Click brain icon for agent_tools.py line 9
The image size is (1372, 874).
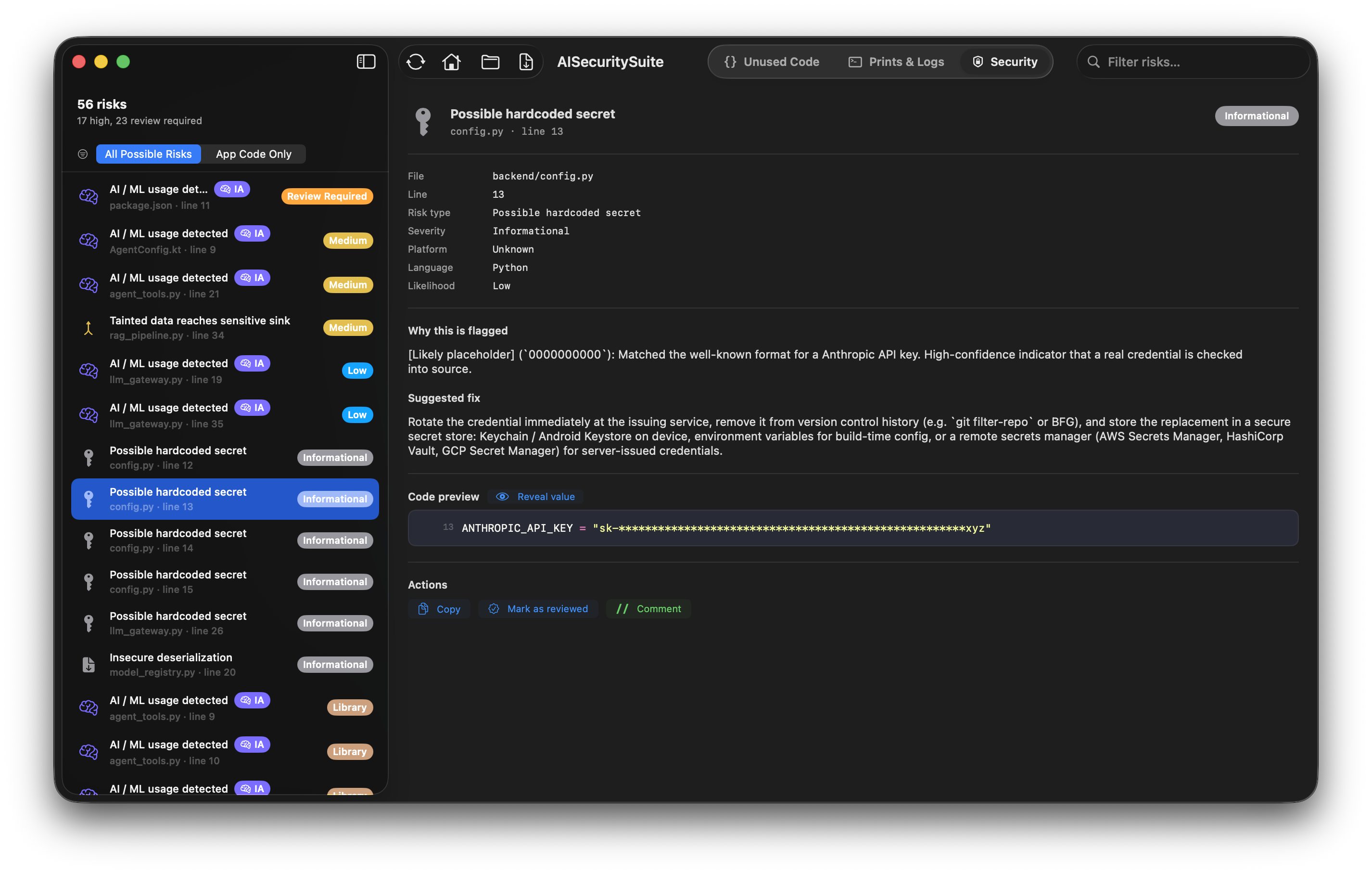pos(89,707)
